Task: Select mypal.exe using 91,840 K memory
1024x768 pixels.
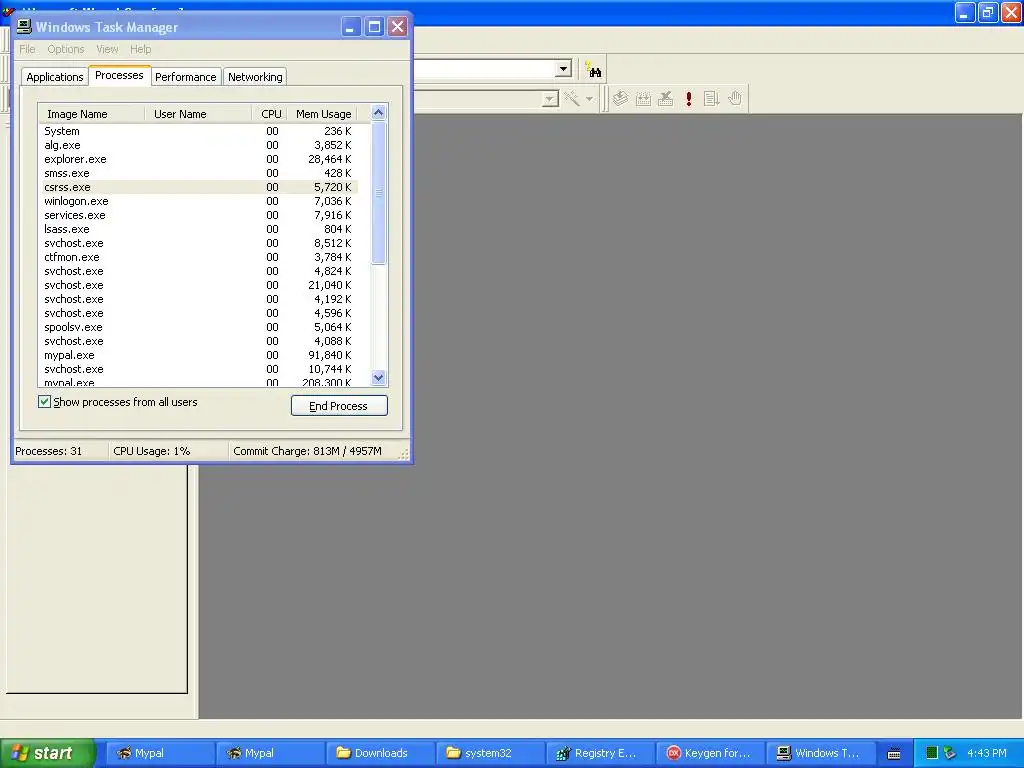Action: [x=199, y=355]
